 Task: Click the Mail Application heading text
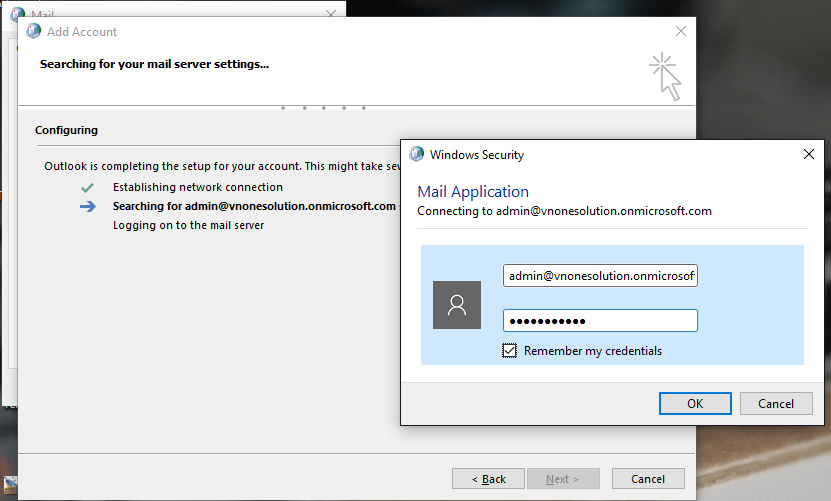tap(473, 191)
